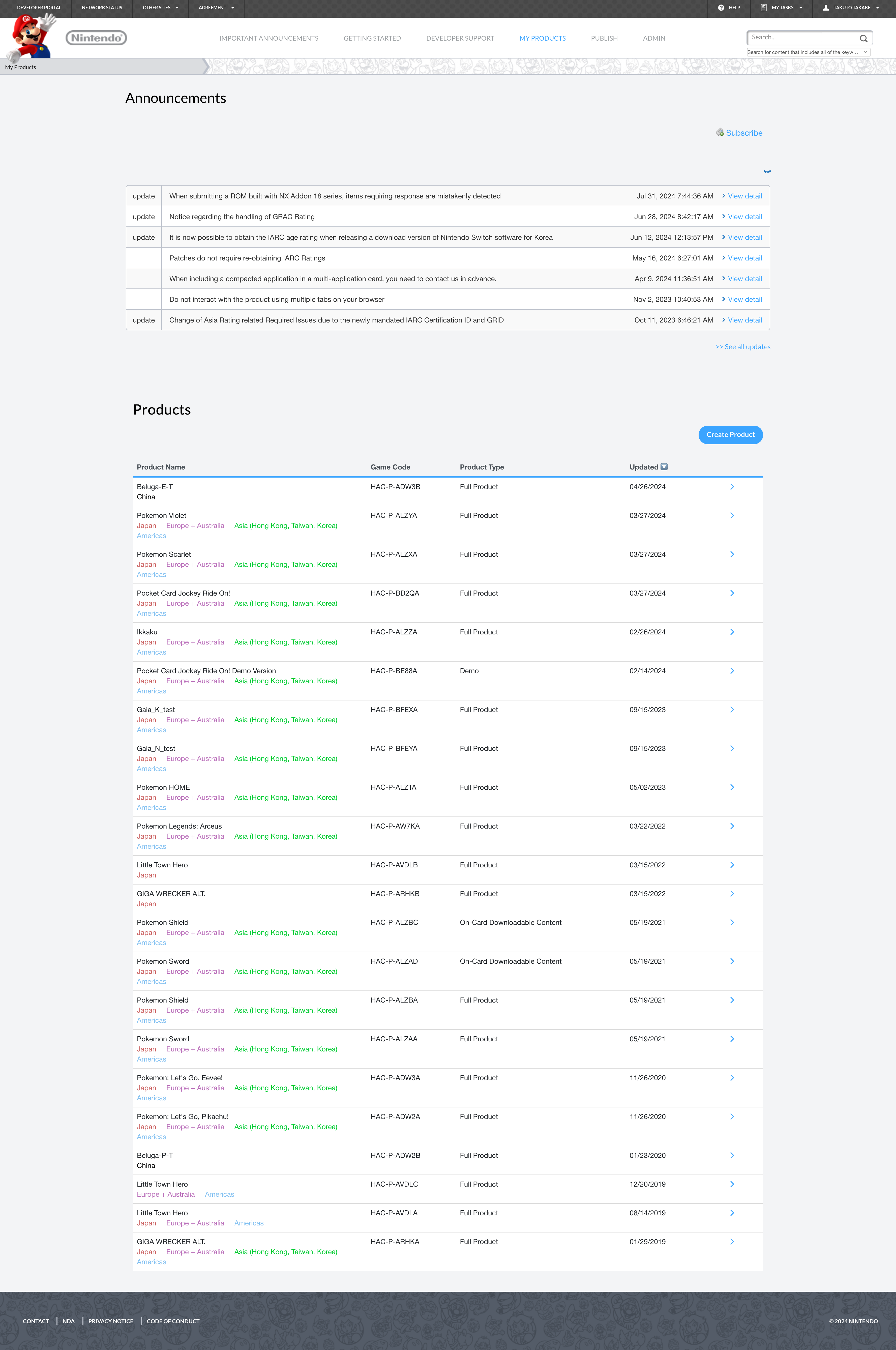
Task: View detail for the GRAC Rating notice
Action: [x=744, y=217]
